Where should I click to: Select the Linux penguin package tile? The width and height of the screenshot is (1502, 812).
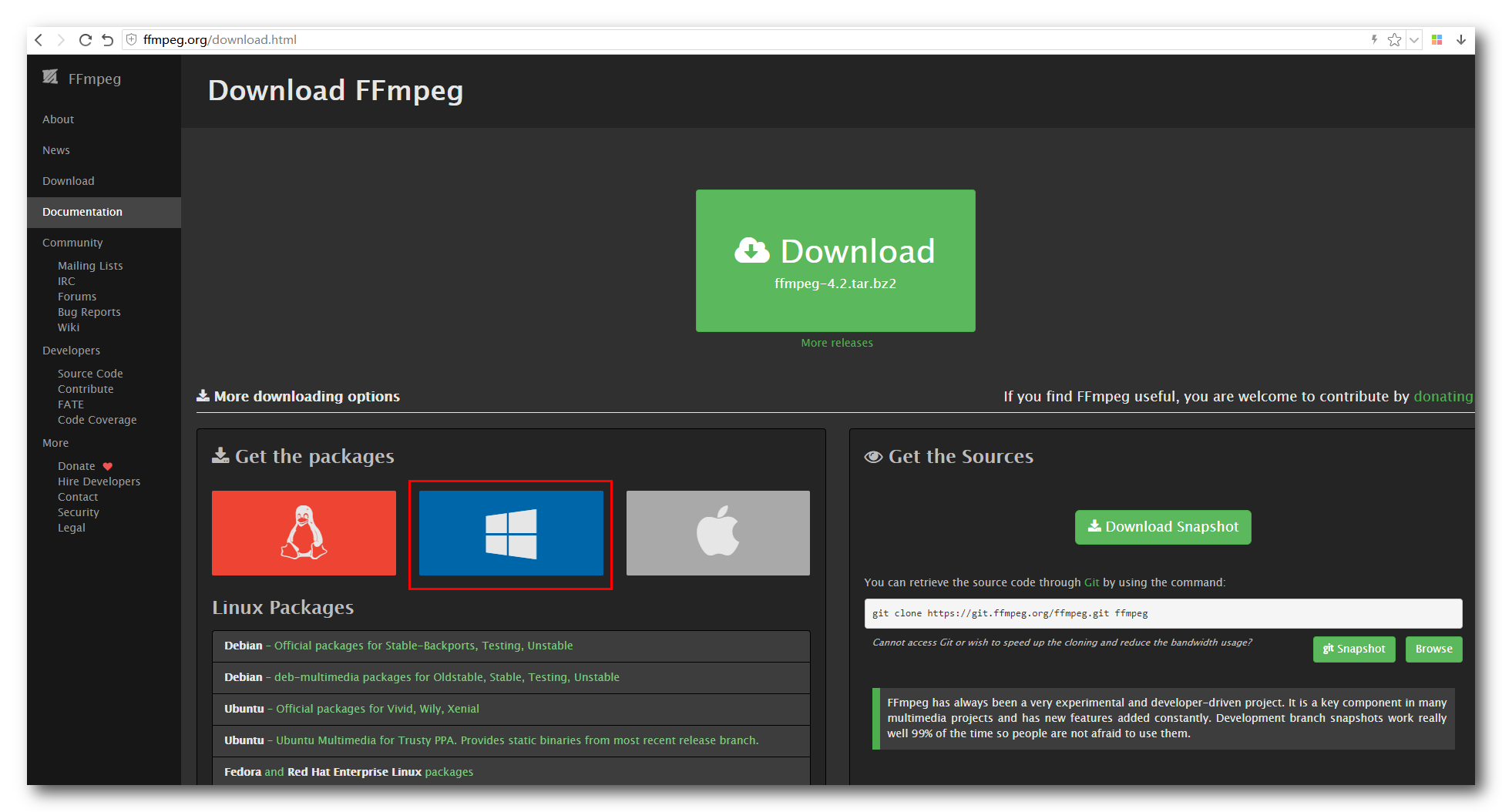[x=304, y=533]
